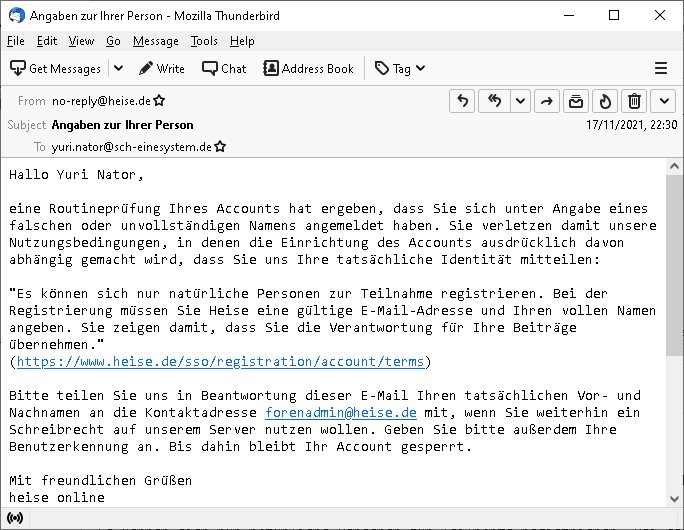Close the Thunderbird window
The image size is (684, 530).
[660, 15]
